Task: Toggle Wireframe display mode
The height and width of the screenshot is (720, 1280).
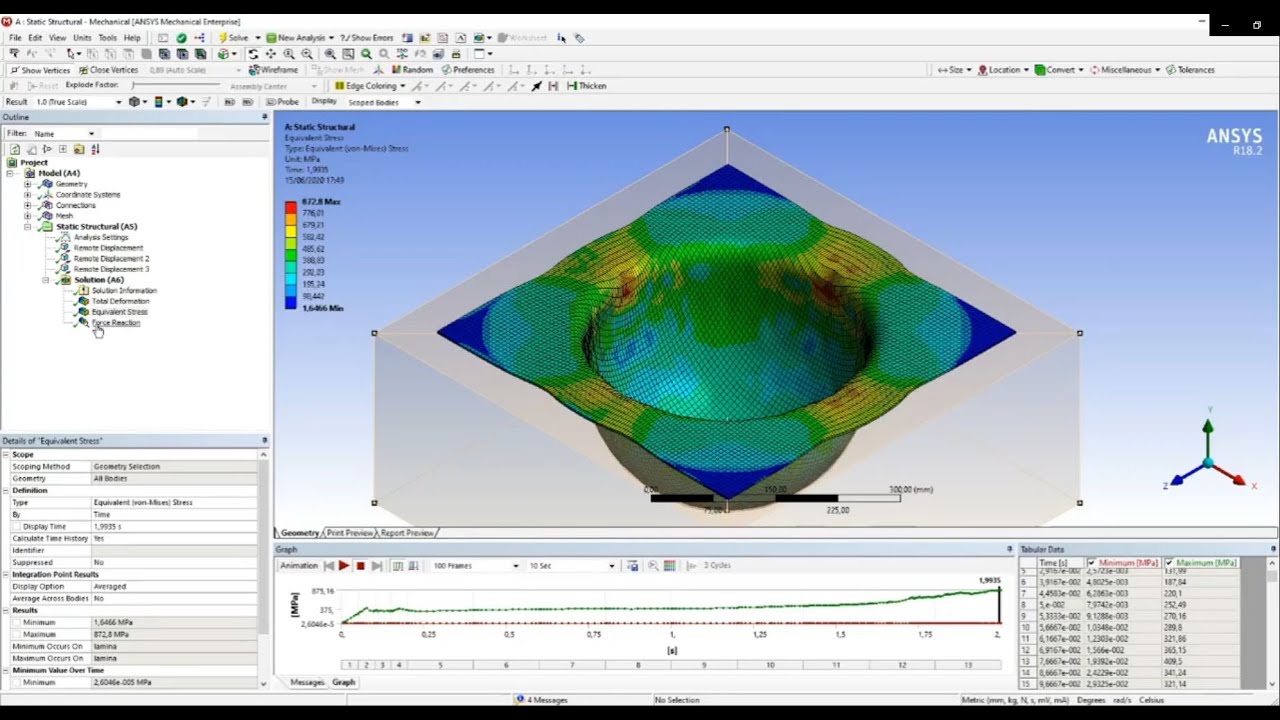Action: coord(273,70)
